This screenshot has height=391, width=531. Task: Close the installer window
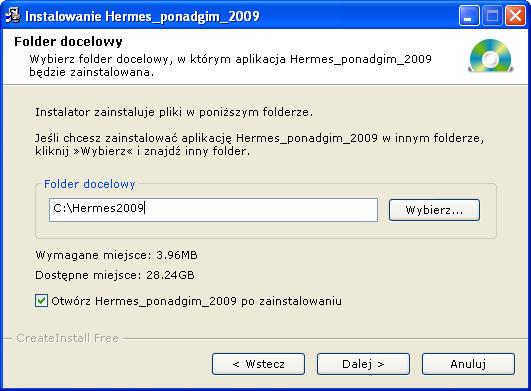click(x=515, y=16)
